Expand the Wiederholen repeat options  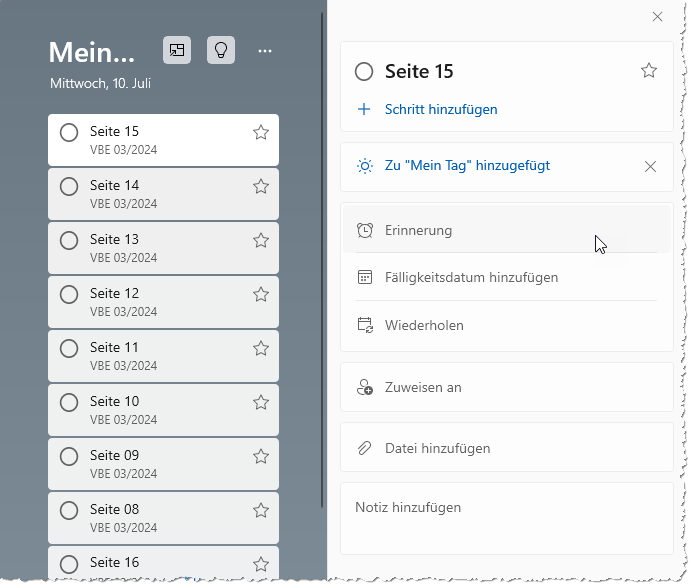[x=424, y=325]
